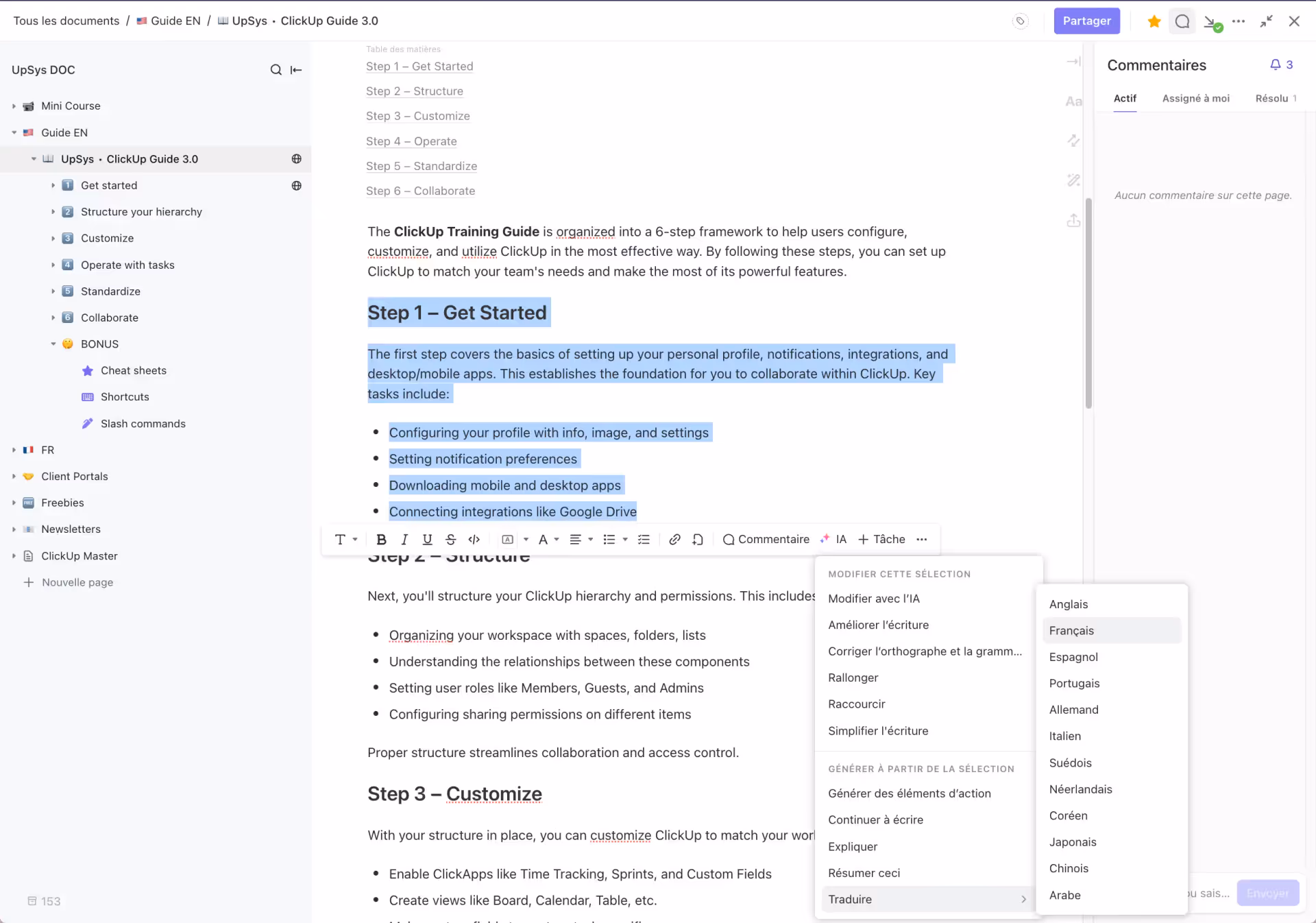Click the Aa typography icon
The image size is (1316, 923).
pyautogui.click(x=1073, y=101)
